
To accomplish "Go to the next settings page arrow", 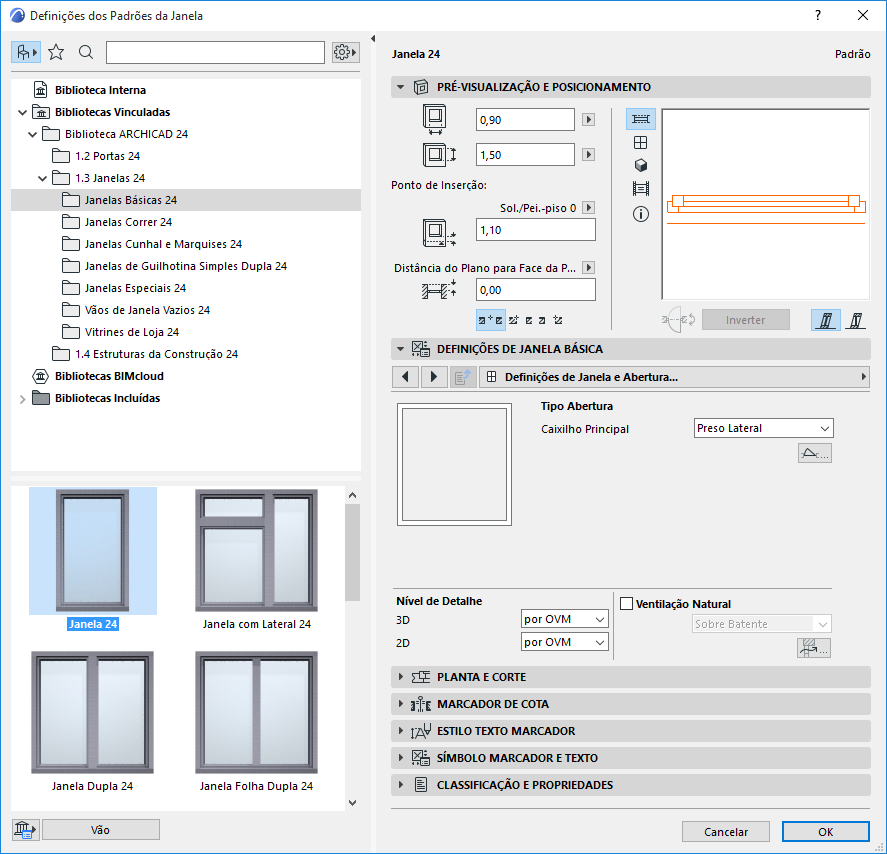I will tap(433, 377).
